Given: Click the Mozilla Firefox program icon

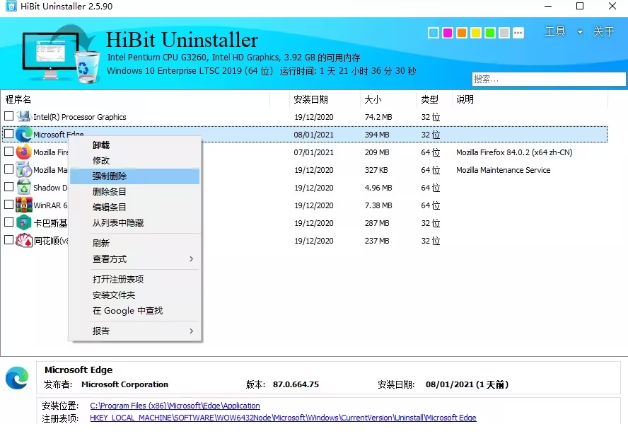Looking at the screenshot, I should tap(24, 152).
